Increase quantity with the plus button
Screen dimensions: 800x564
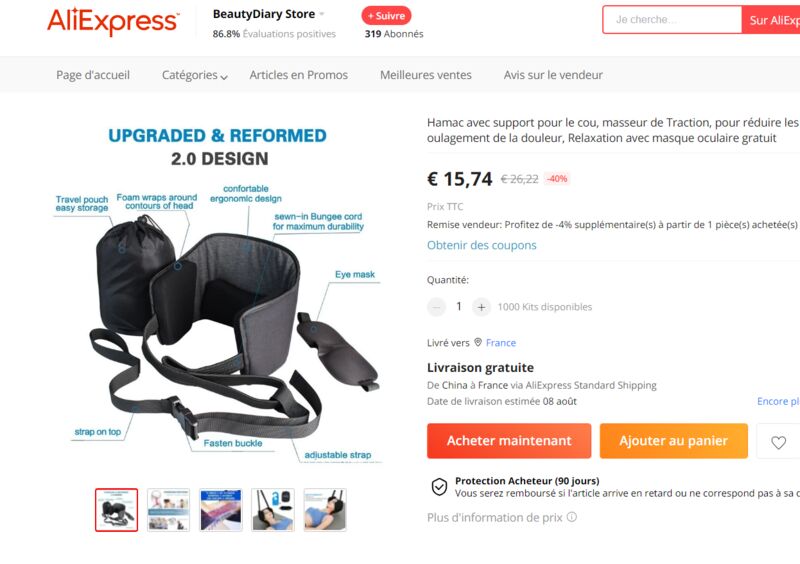481,307
